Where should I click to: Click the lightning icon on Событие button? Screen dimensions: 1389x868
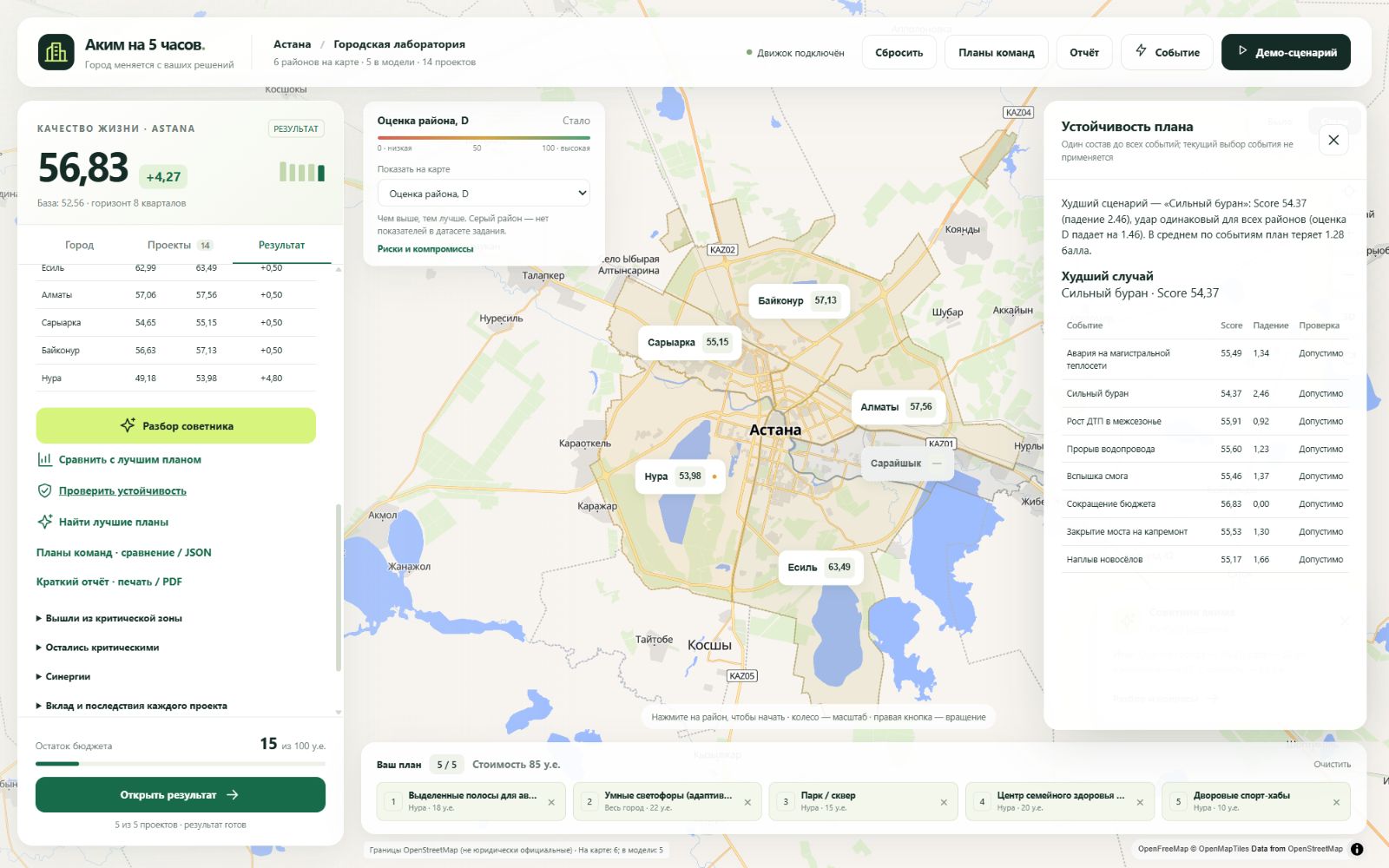click(x=1141, y=51)
